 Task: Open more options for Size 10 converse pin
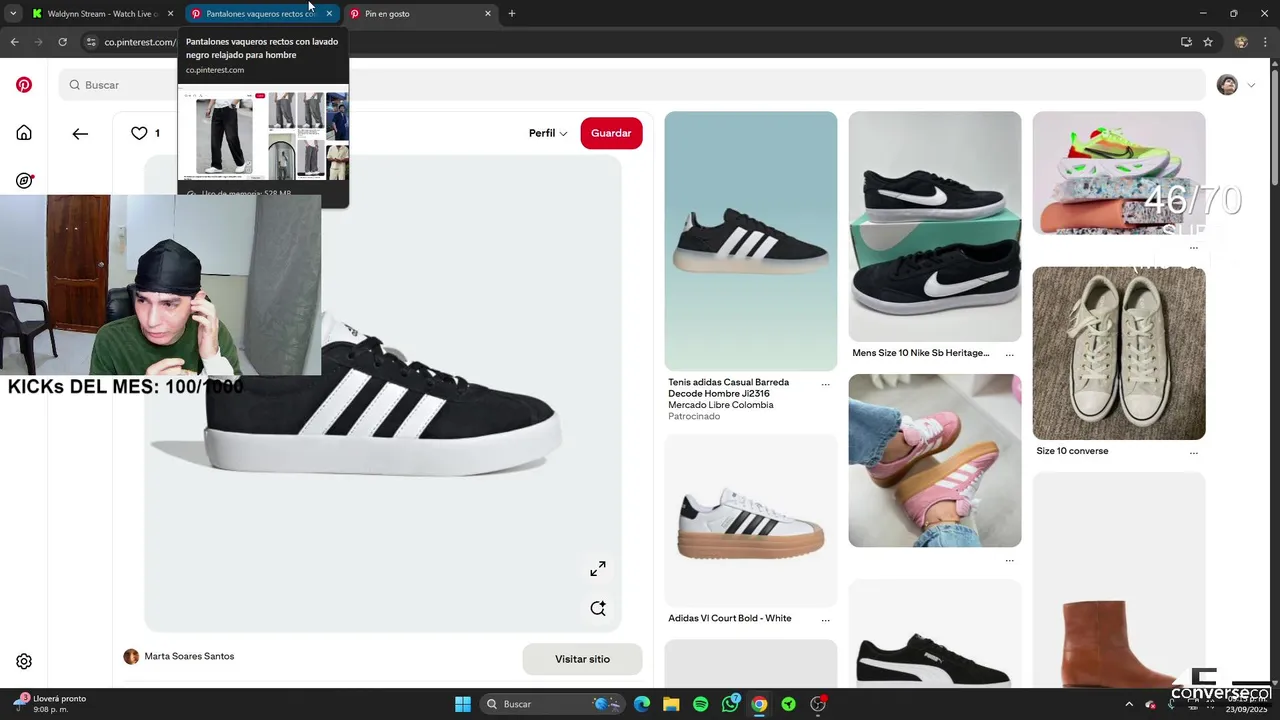pos(1193,452)
